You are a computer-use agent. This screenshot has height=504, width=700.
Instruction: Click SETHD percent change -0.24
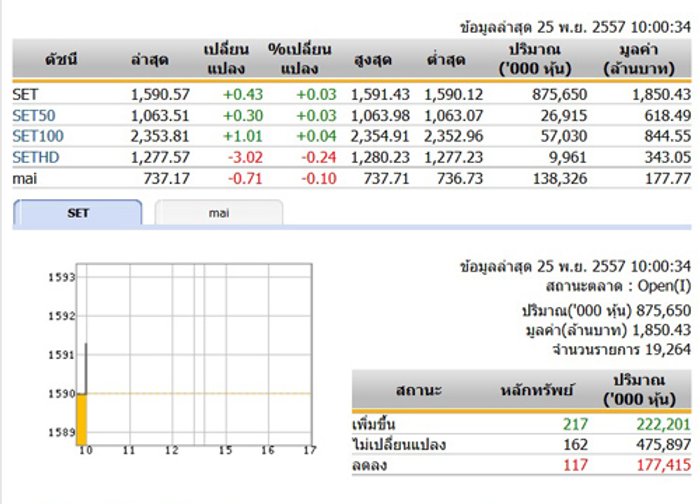tap(319, 157)
